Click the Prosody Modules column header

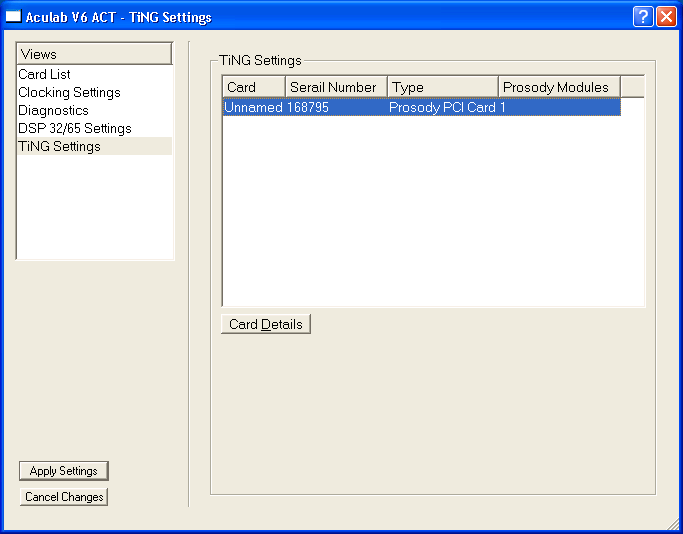click(559, 87)
